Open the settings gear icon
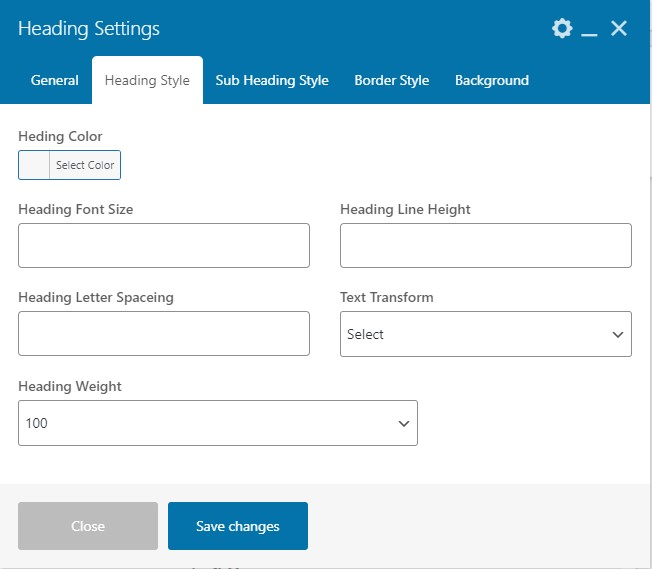Screen dimensions: 652x569 point(562,29)
